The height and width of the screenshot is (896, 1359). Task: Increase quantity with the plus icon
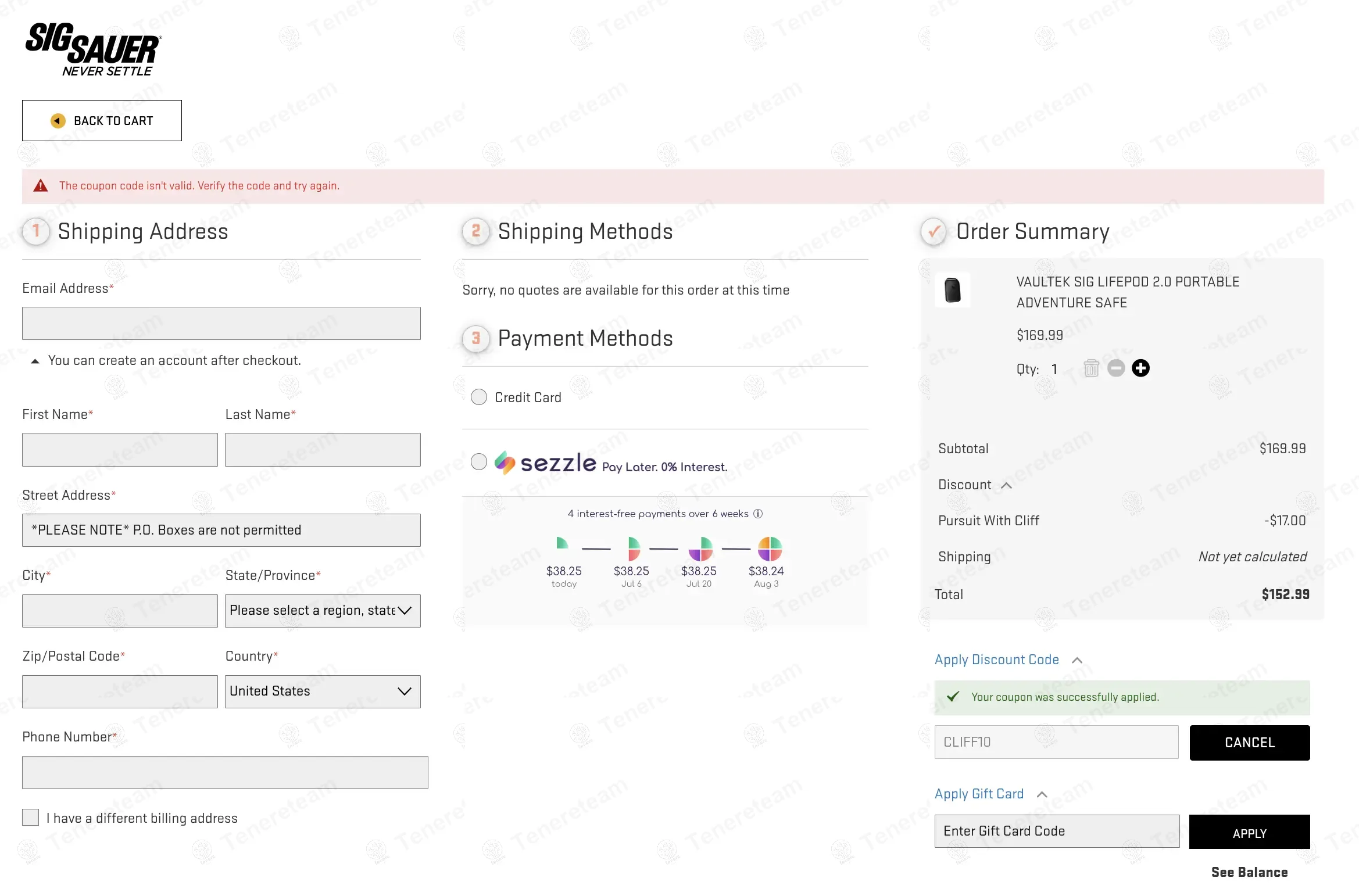point(1140,368)
